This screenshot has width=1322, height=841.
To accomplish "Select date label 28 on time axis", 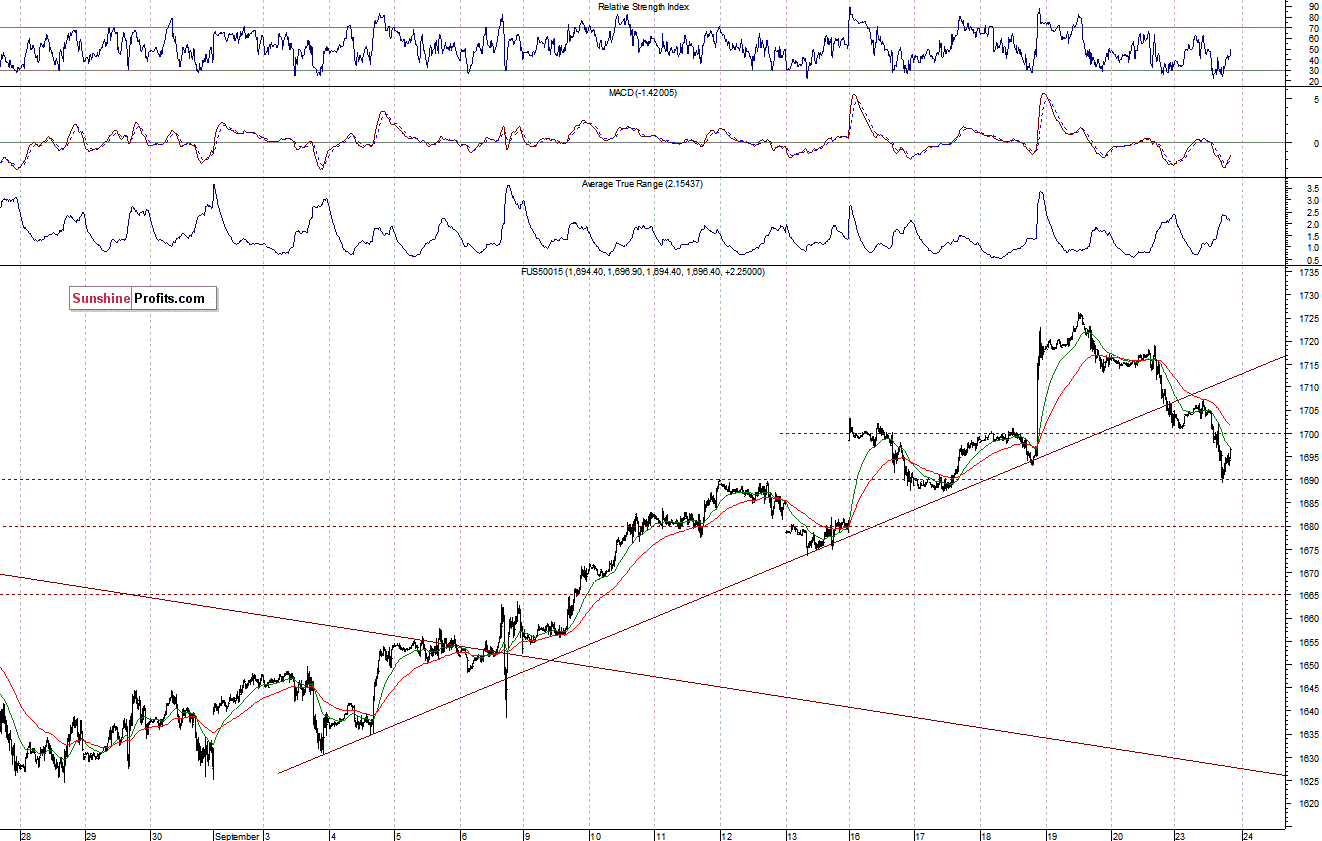I will [27, 835].
